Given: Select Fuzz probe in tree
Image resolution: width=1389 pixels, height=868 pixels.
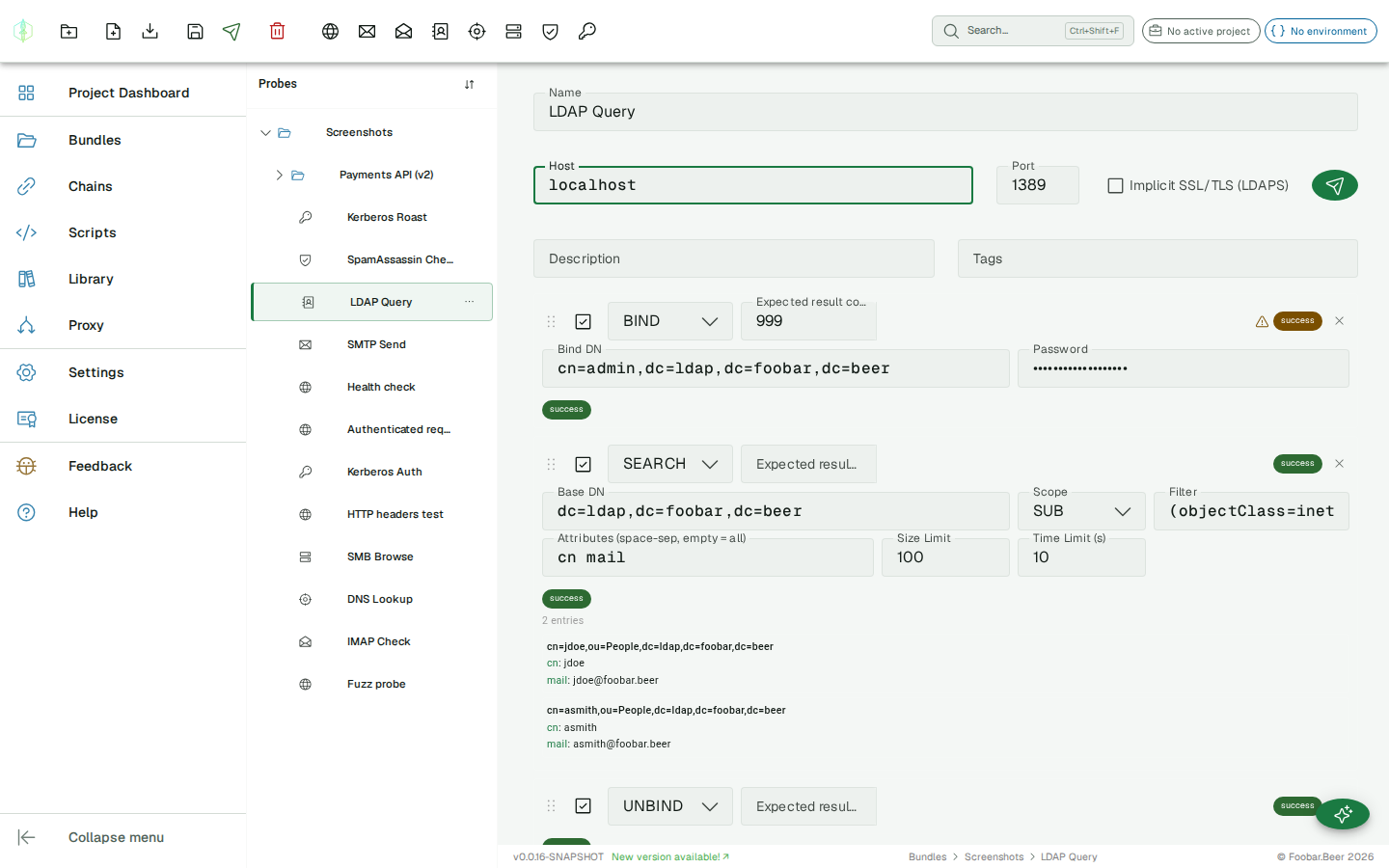Looking at the screenshot, I should click(371, 684).
